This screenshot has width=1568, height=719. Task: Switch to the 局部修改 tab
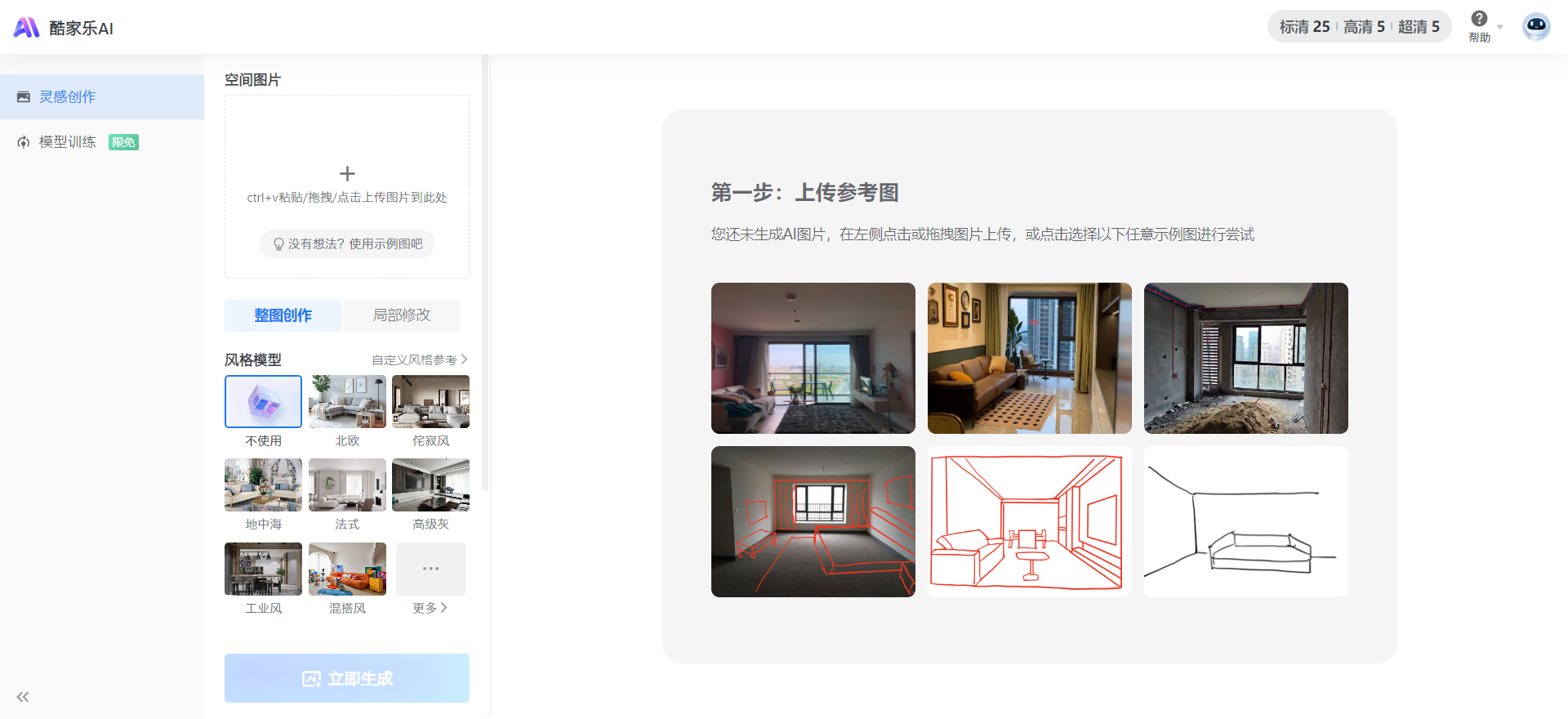[x=401, y=315]
